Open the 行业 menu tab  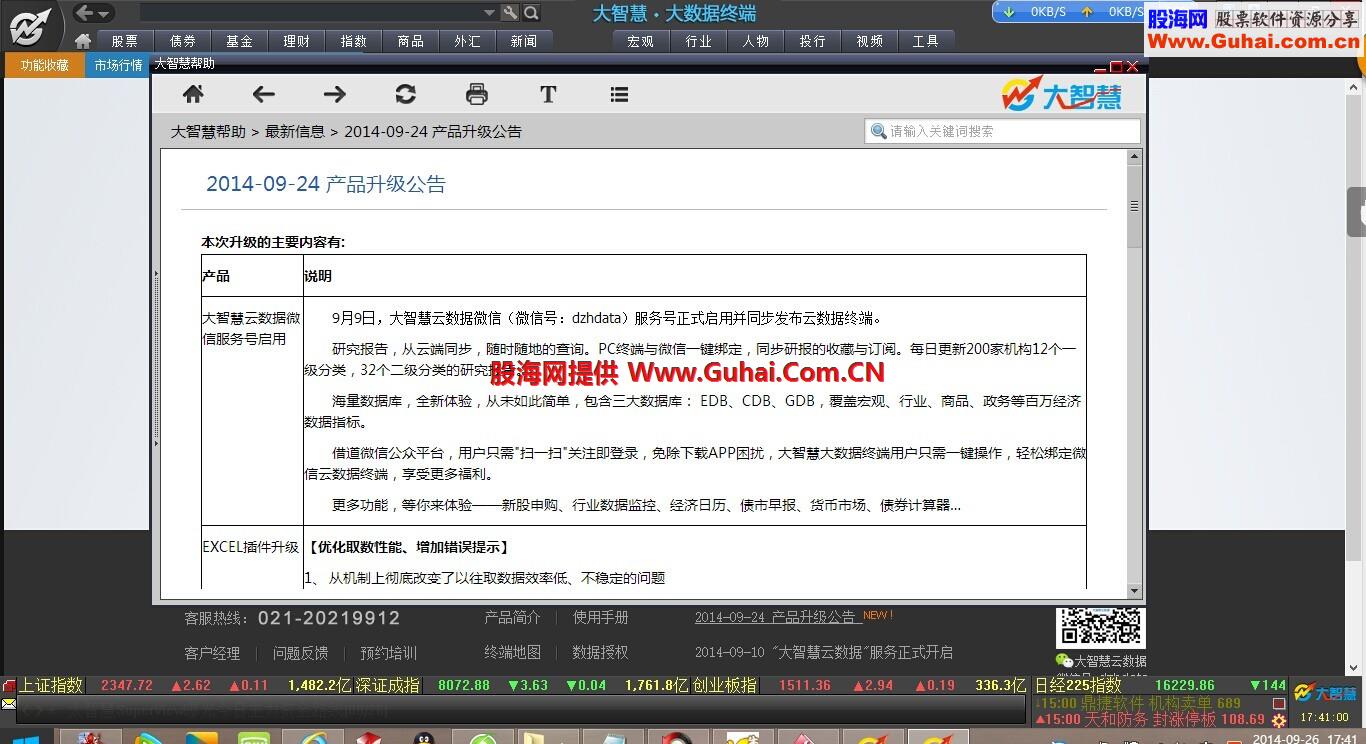[699, 41]
